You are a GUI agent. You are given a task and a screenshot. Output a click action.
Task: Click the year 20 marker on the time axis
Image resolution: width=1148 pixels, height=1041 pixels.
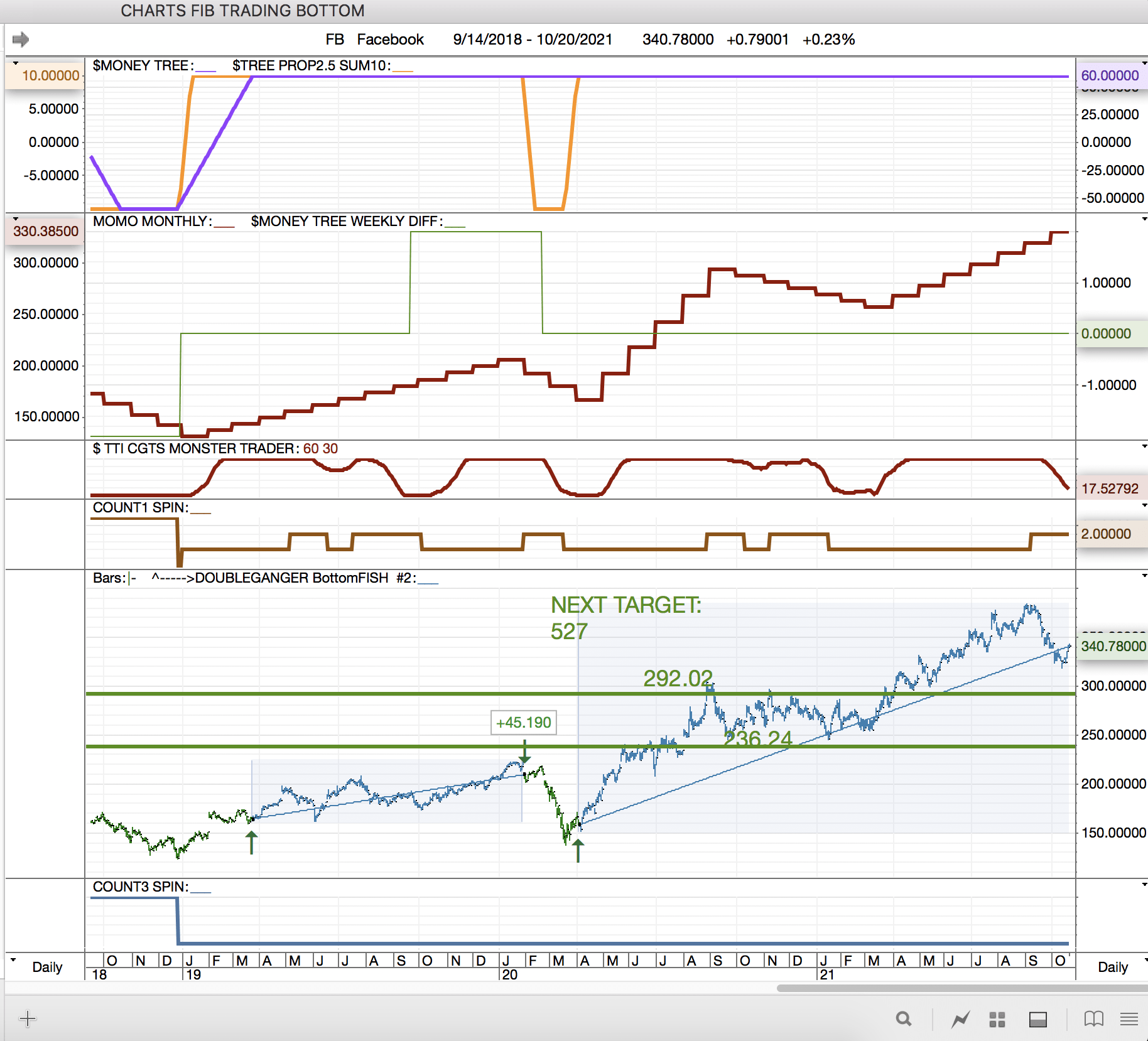tap(510, 974)
